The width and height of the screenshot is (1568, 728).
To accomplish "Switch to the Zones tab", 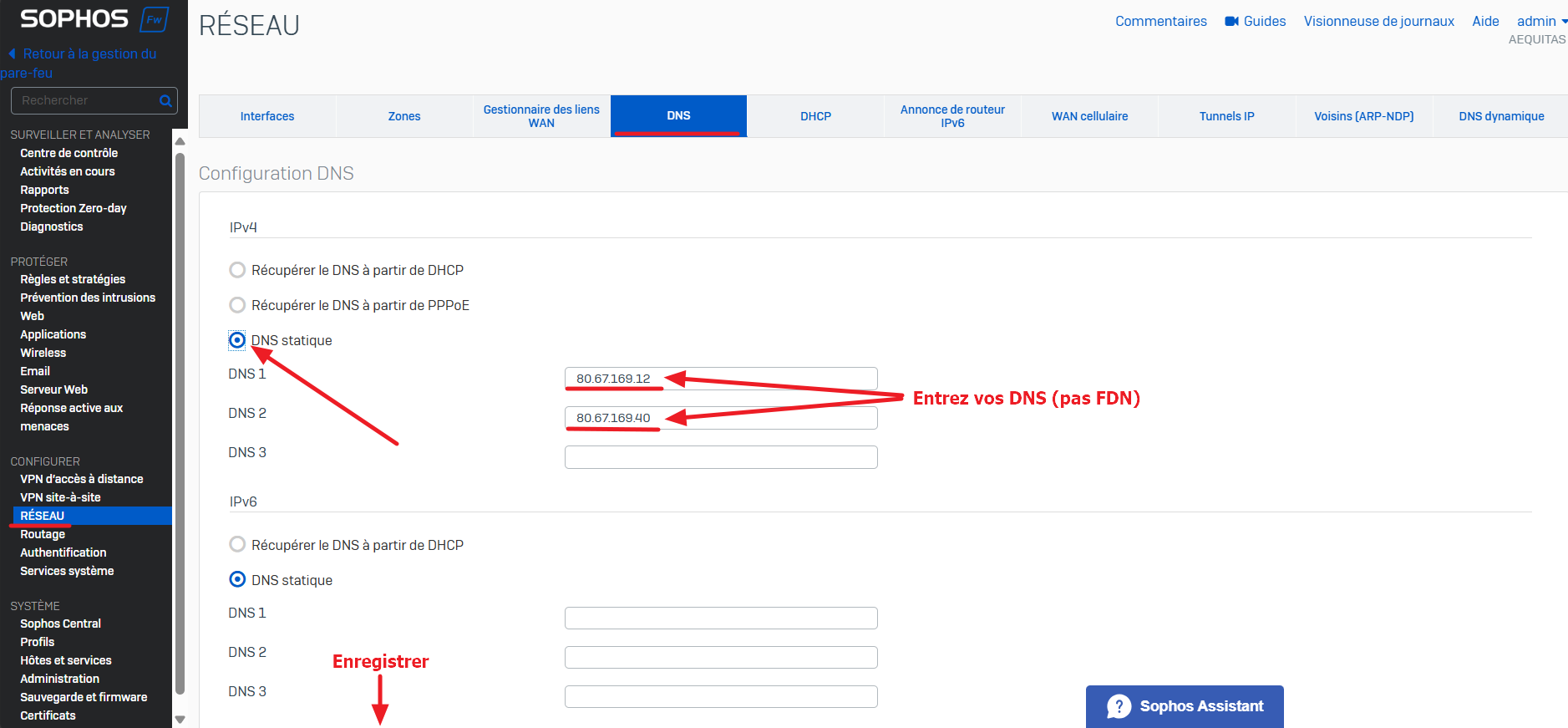I will tap(404, 116).
